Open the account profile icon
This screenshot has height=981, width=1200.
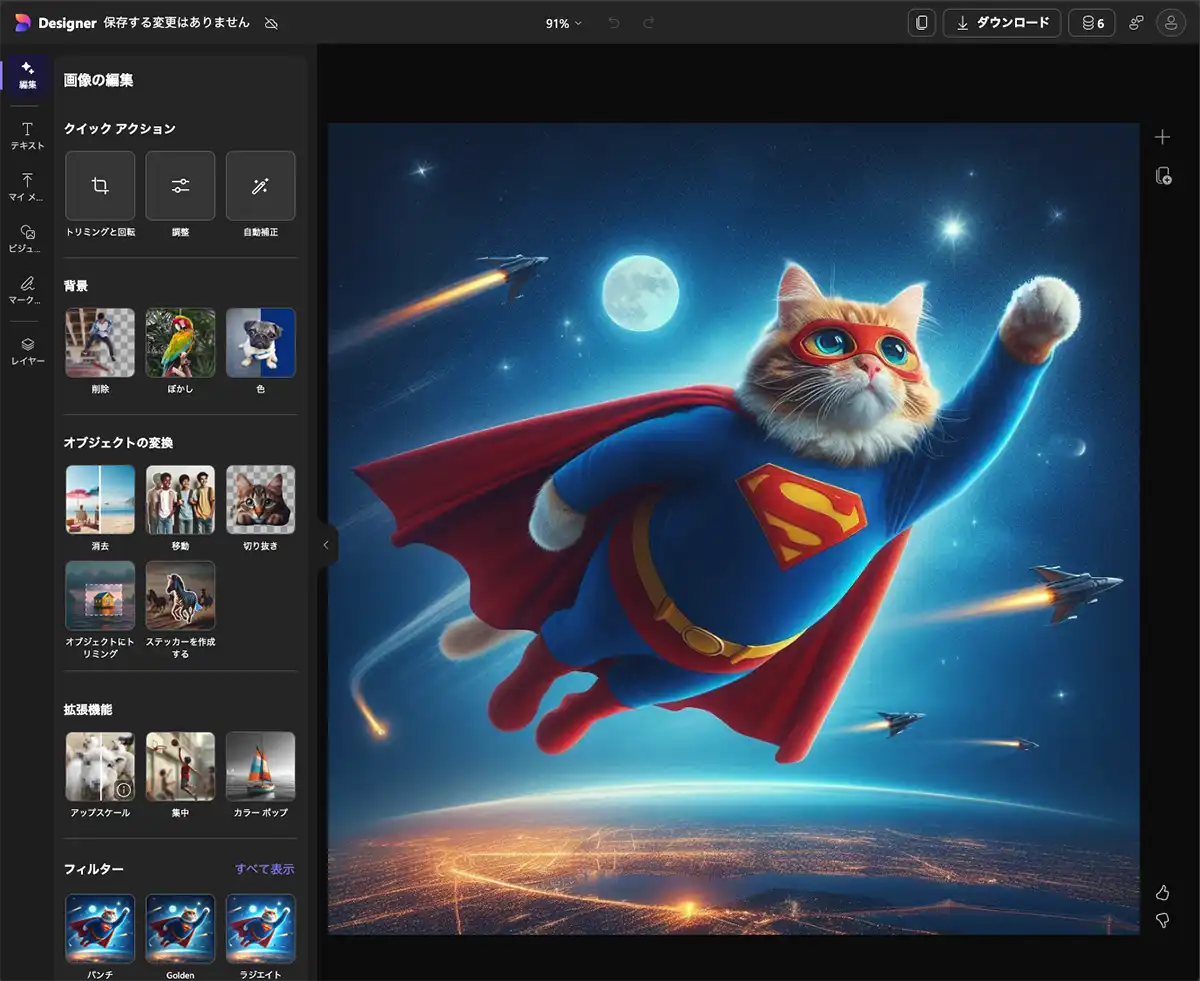point(1170,23)
